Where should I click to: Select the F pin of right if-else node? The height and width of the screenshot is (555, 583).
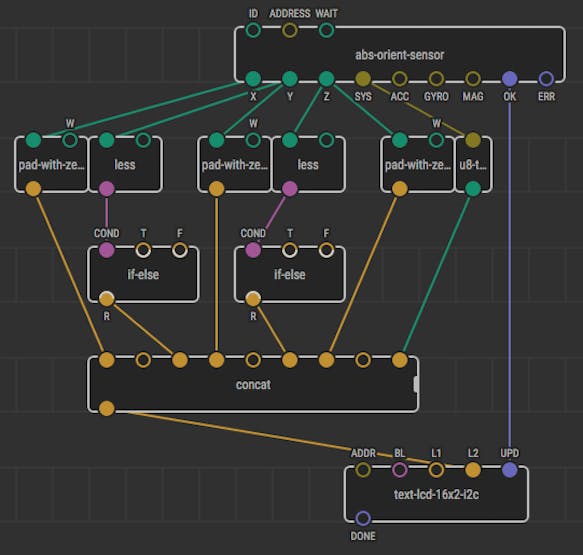326,250
